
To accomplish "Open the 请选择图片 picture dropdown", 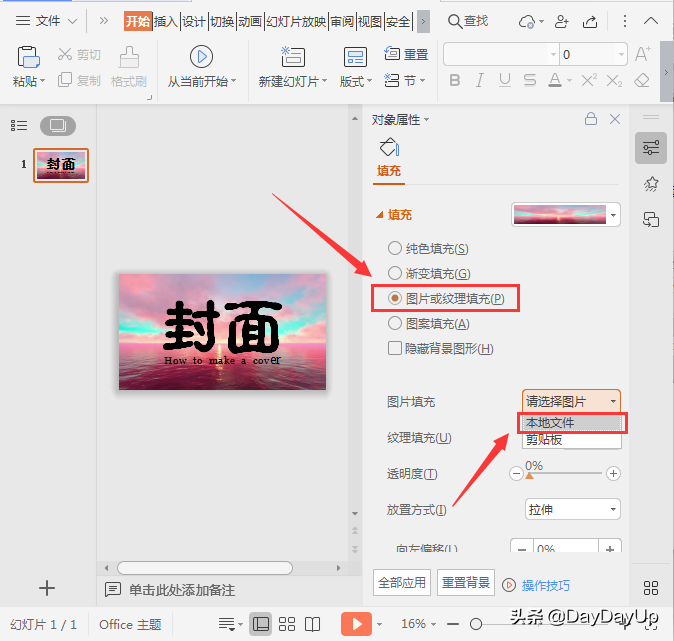I will [x=571, y=402].
